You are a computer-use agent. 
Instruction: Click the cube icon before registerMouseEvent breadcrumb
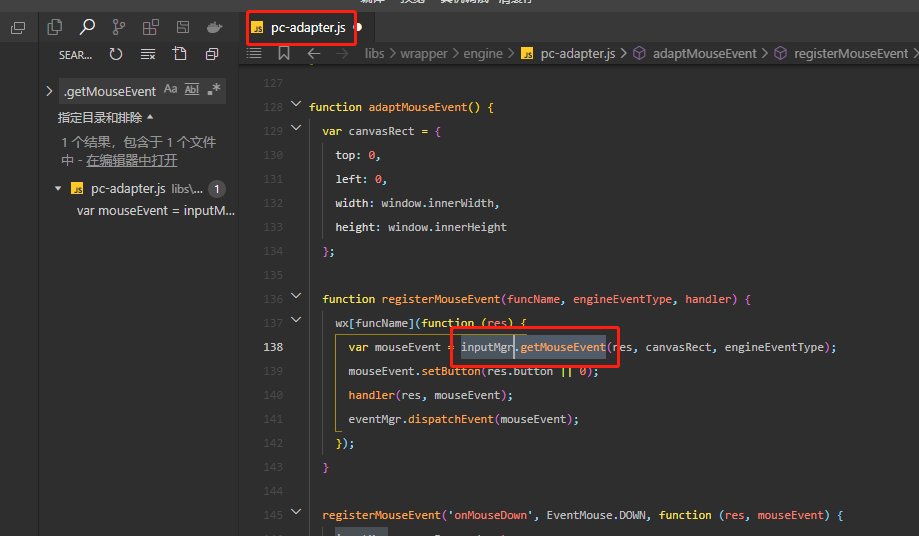click(780, 53)
